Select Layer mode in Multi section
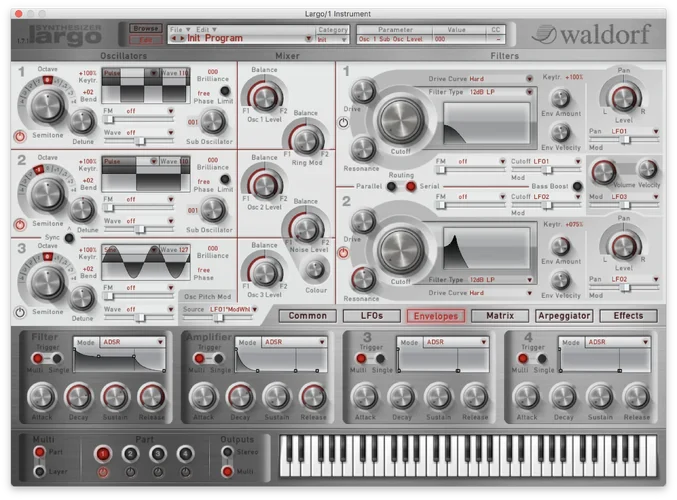This screenshot has height=500, width=677. [39, 472]
